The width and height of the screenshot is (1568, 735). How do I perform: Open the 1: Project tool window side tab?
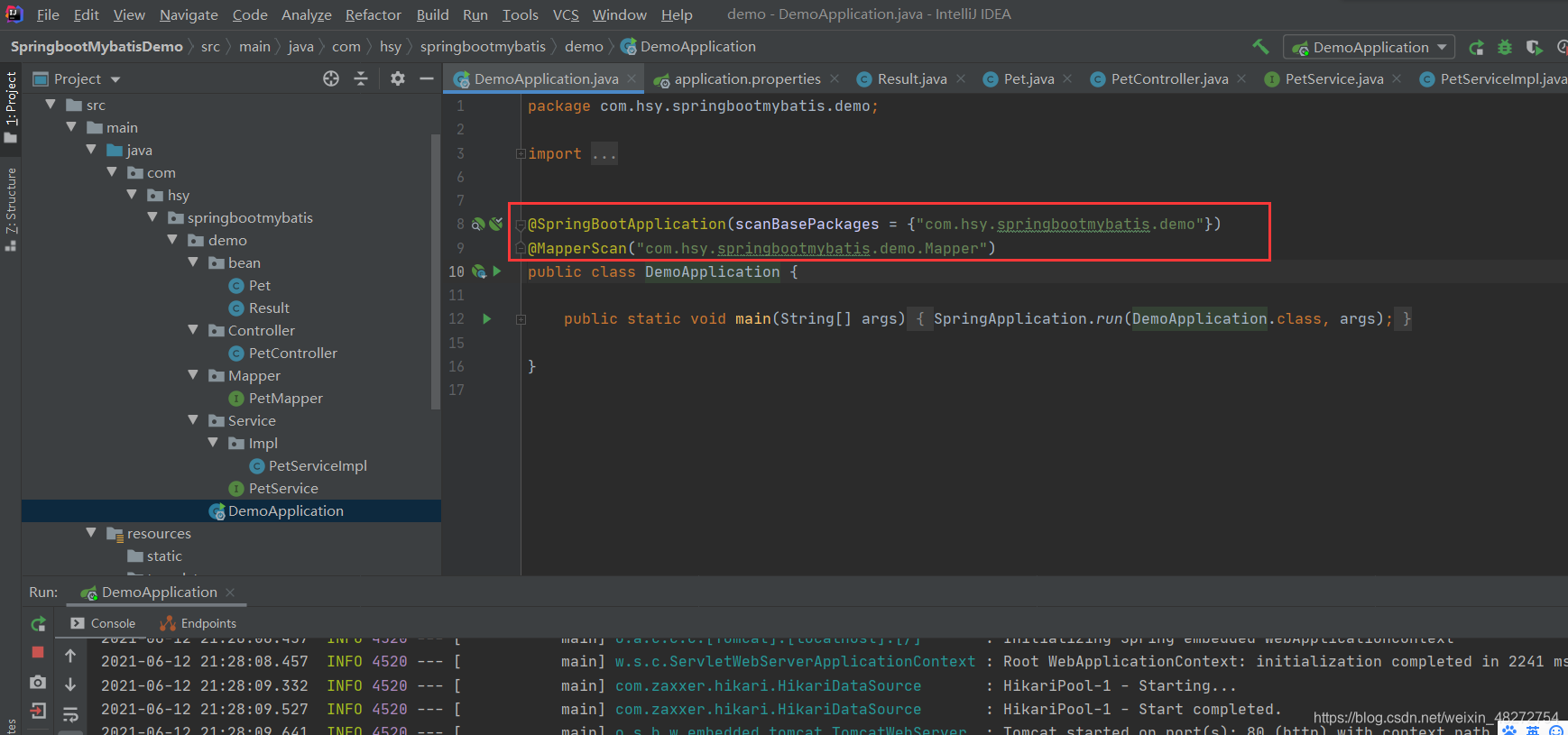(x=11, y=106)
